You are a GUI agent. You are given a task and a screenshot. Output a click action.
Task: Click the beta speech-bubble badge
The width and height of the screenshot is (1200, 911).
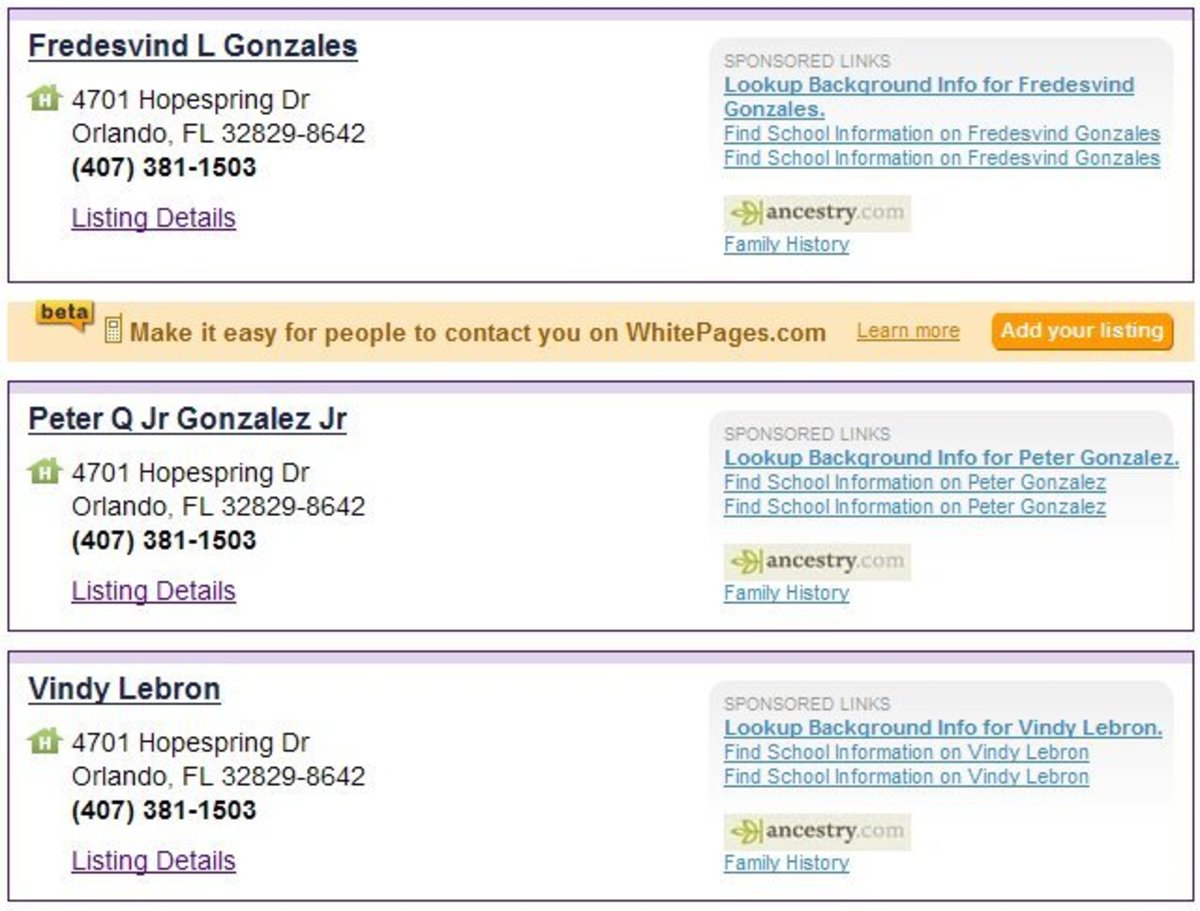point(65,313)
